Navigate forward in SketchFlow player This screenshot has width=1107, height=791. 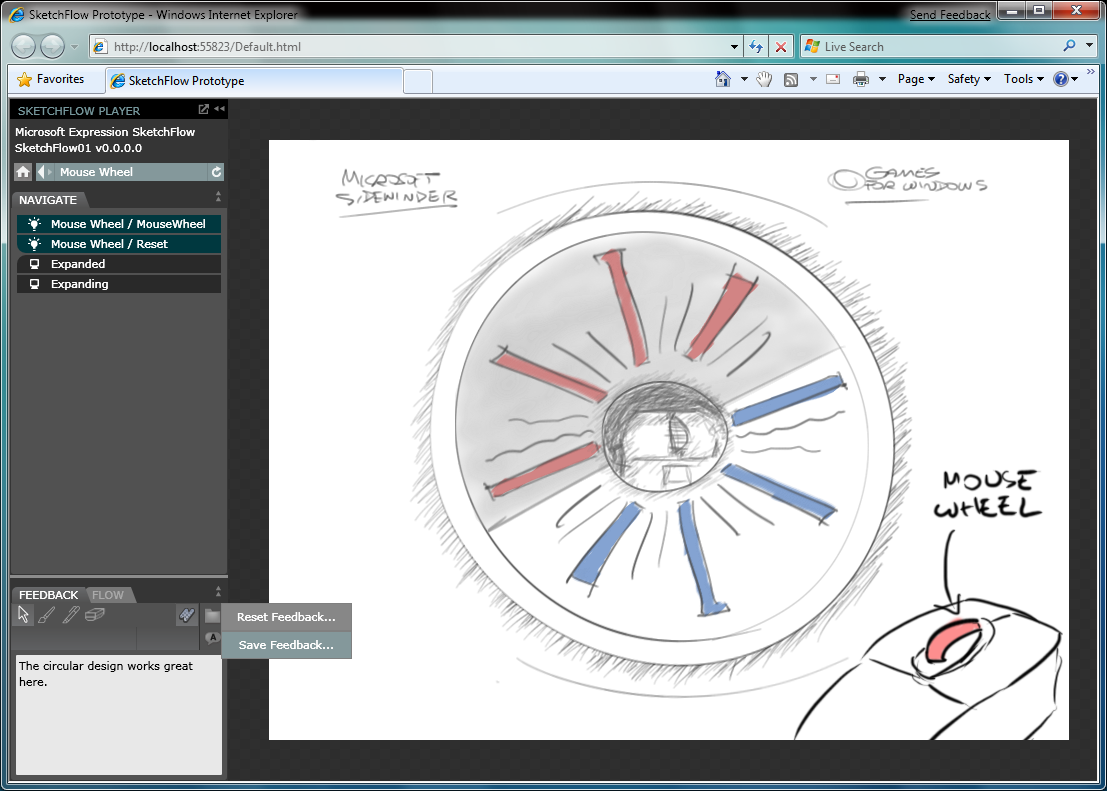click(x=50, y=172)
